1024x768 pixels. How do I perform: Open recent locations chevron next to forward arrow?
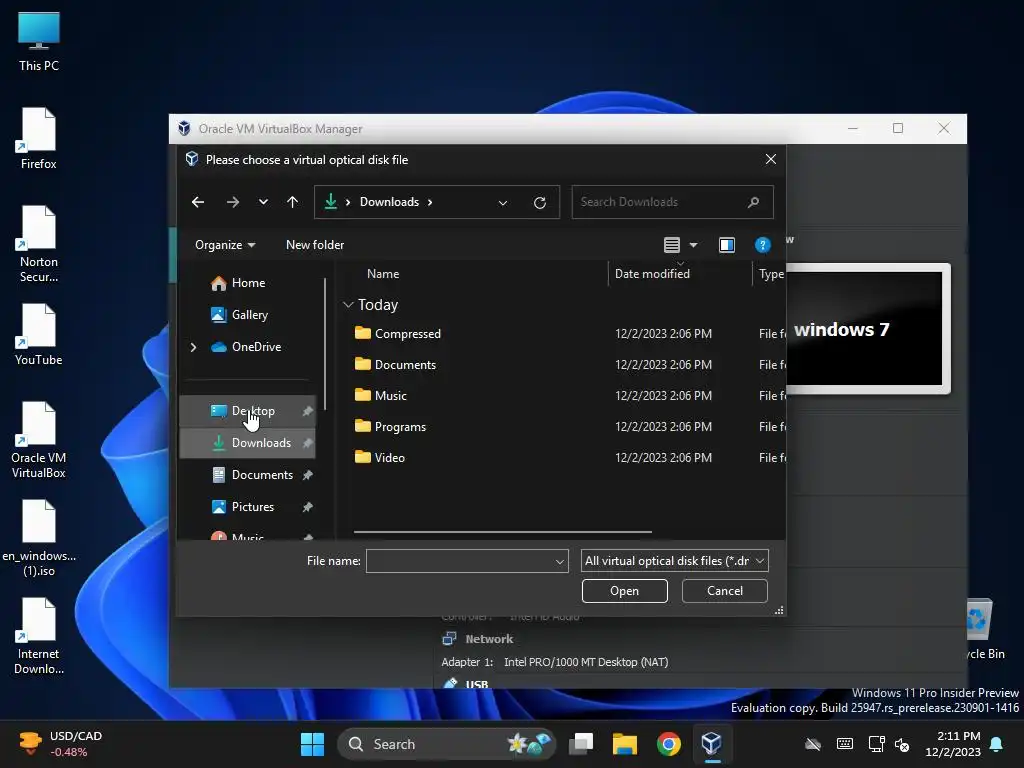coord(263,202)
